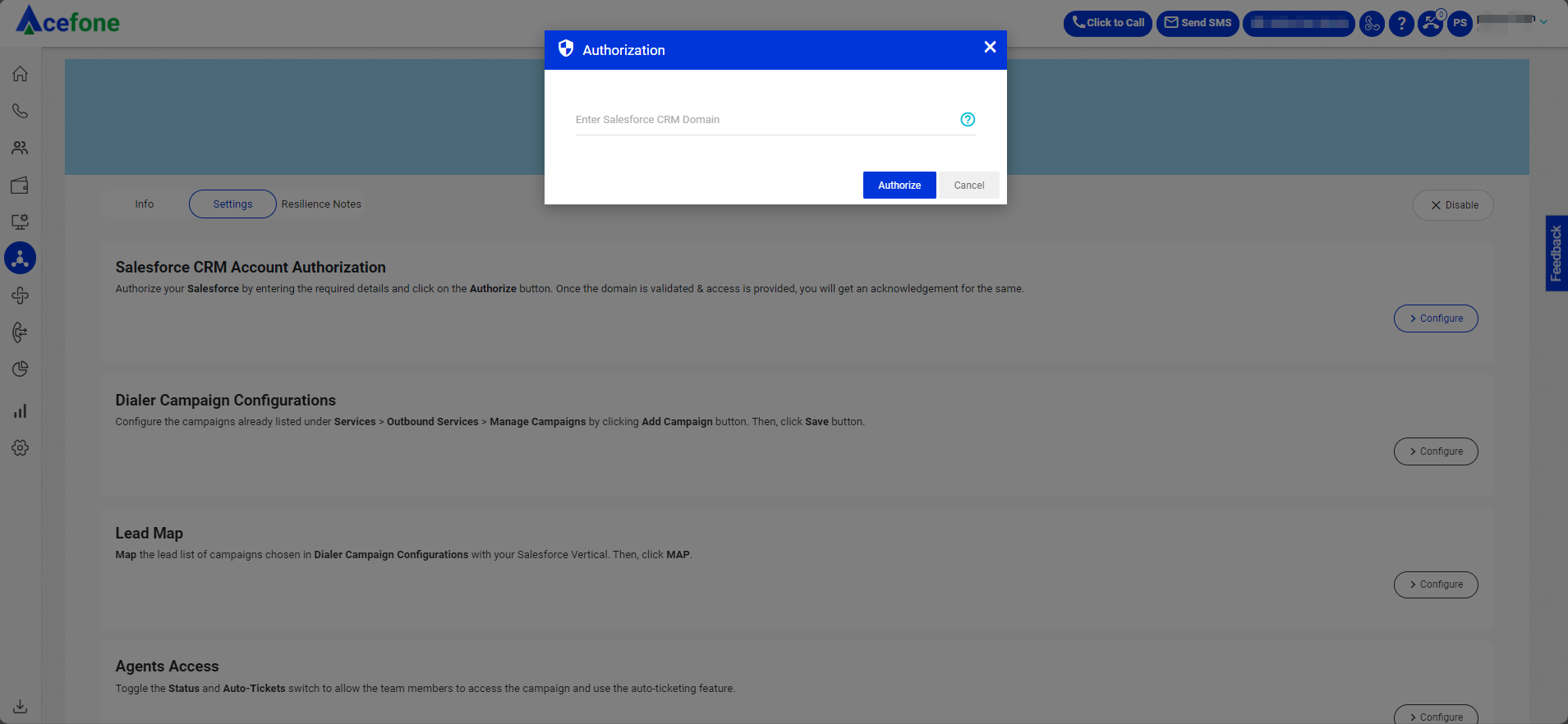The height and width of the screenshot is (724, 1568).
Task: Open the bar chart analytics icon
Action: (x=21, y=410)
